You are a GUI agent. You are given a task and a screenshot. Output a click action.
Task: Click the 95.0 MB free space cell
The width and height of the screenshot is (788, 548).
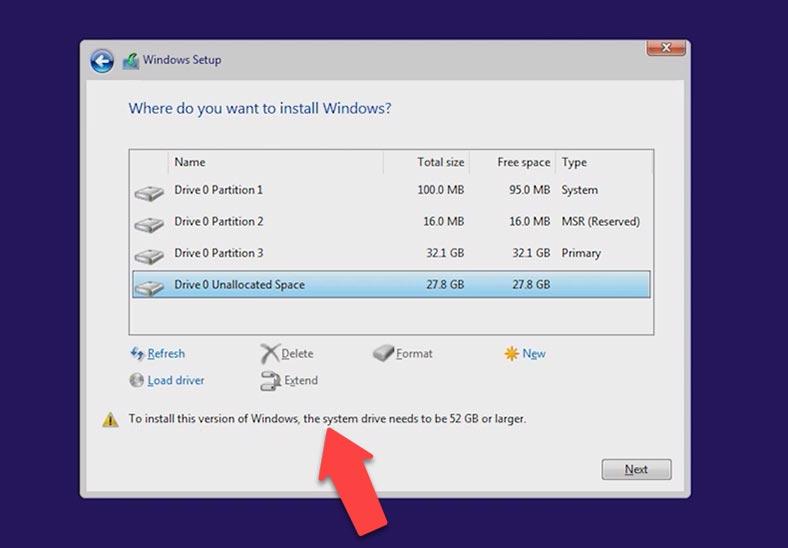(529, 190)
